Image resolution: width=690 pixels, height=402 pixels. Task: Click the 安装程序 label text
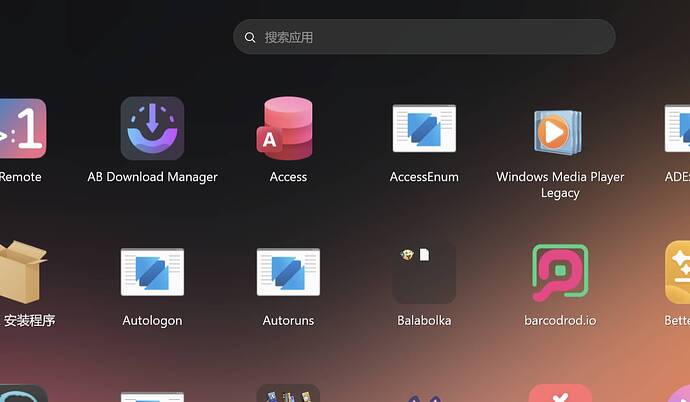[29, 321]
